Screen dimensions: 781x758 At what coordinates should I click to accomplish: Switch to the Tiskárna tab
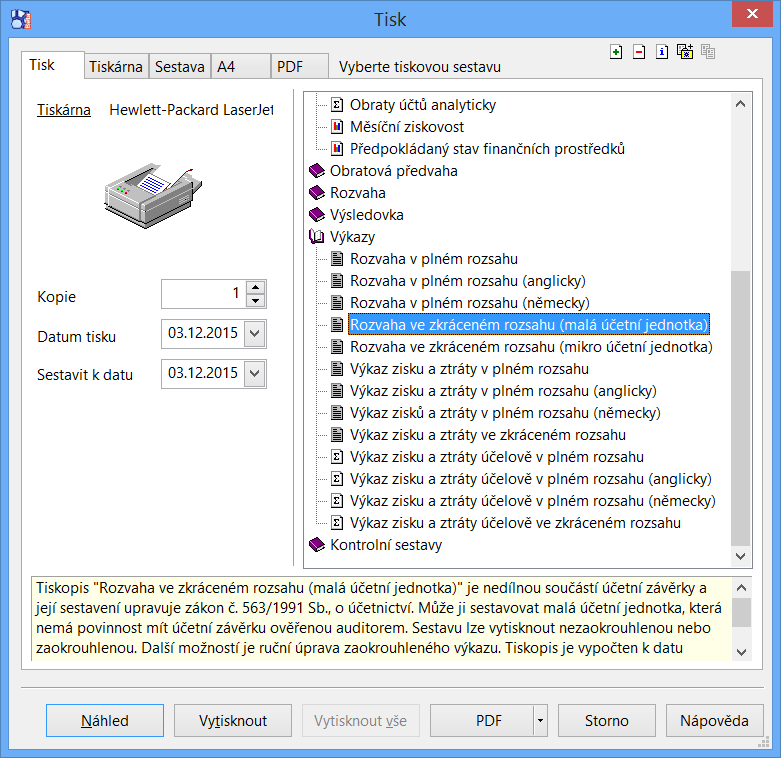tap(116, 67)
